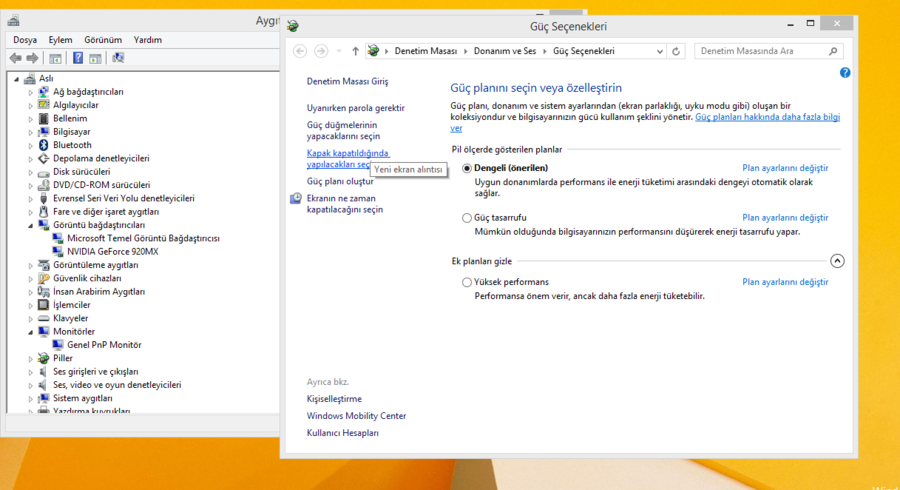This screenshot has width=900, height=490.
Task: Select the Dengeli (önerilen) power plan
Action: 467,168
